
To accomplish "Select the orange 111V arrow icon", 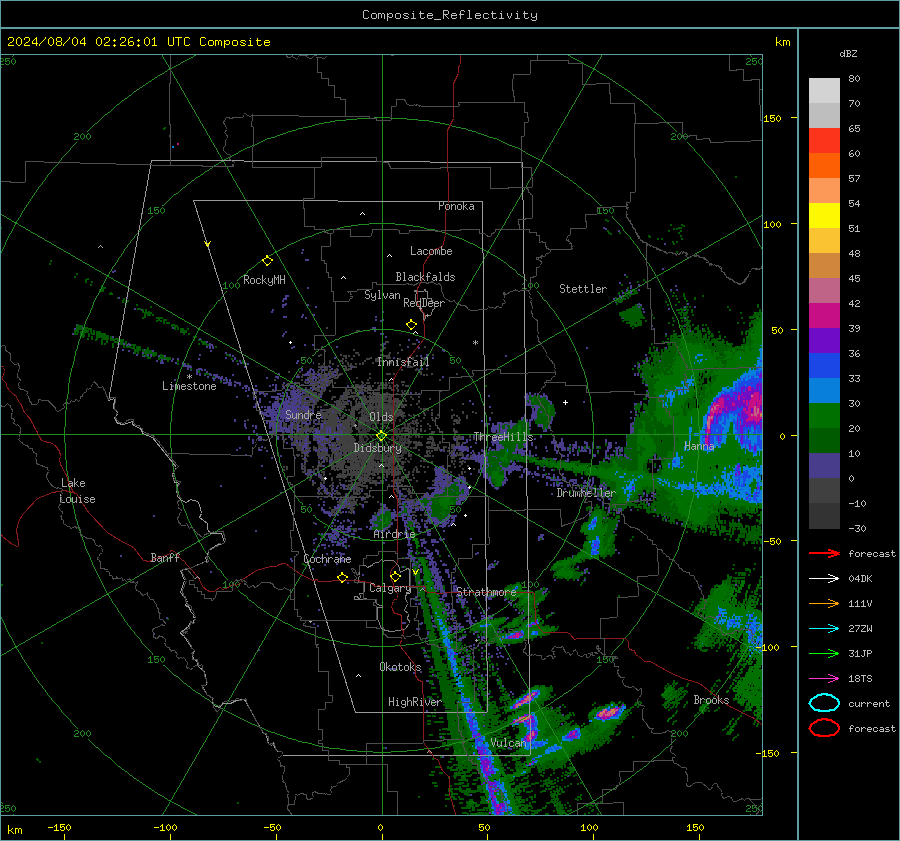I will (824, 603).
